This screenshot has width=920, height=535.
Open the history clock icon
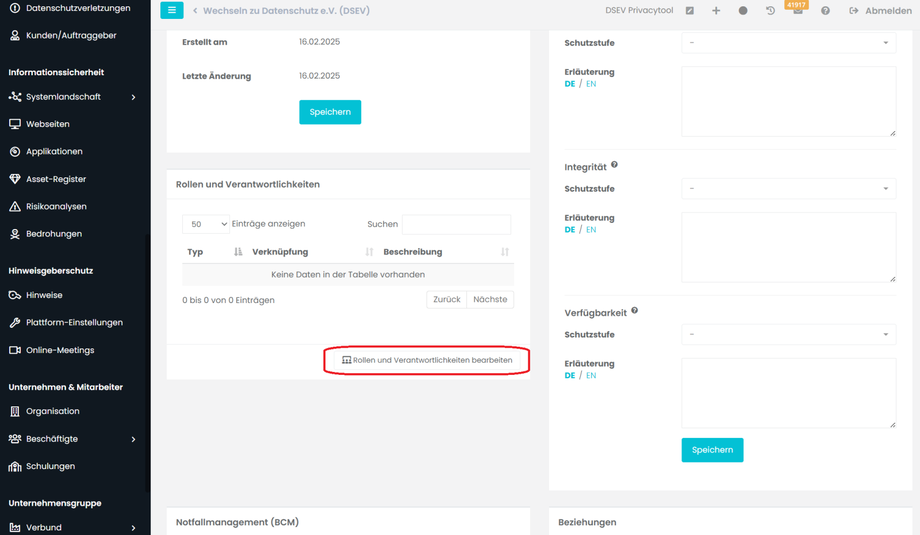click(x=770, y=11)
